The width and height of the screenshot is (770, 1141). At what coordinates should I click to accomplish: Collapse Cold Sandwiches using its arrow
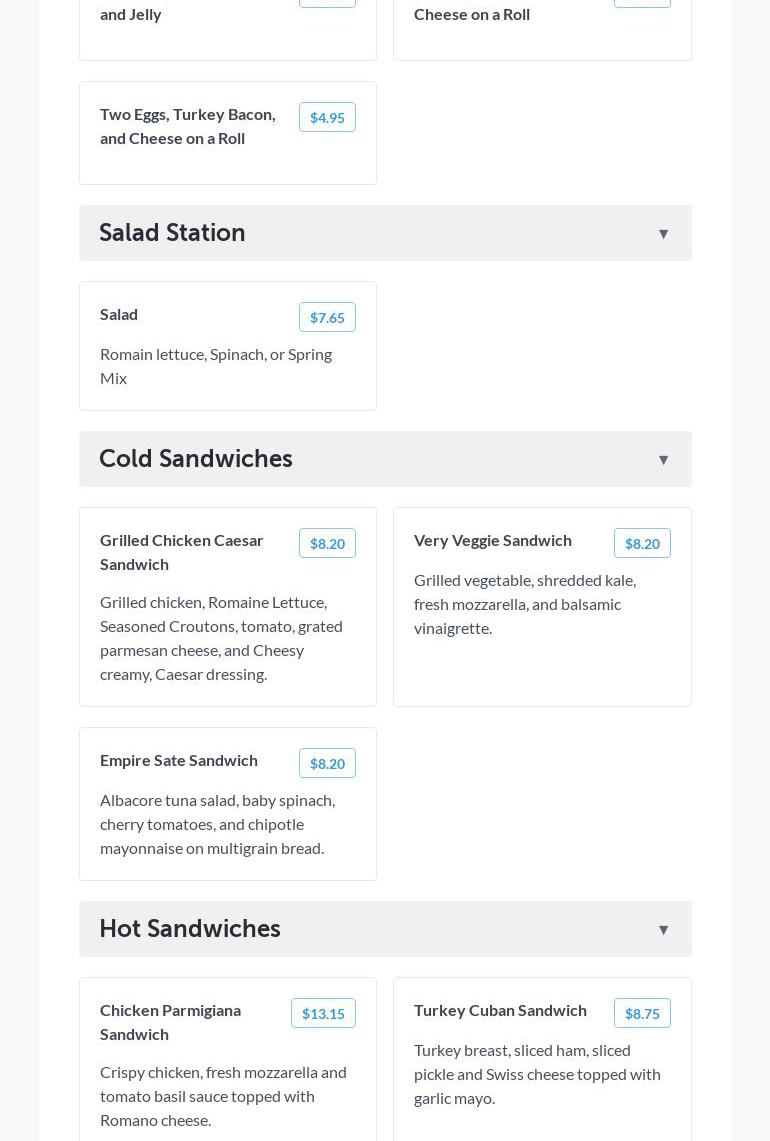[663, 460]
